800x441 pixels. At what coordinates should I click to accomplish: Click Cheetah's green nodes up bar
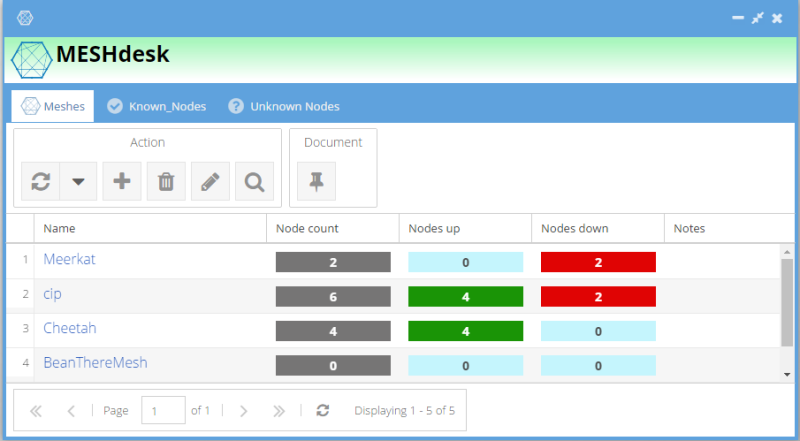pos(465,331)
